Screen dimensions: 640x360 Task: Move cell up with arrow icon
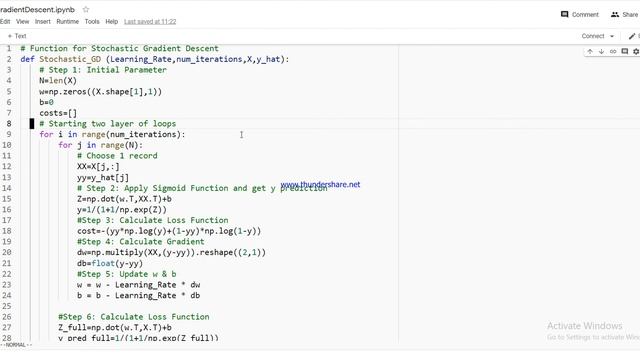coord(590,51)
